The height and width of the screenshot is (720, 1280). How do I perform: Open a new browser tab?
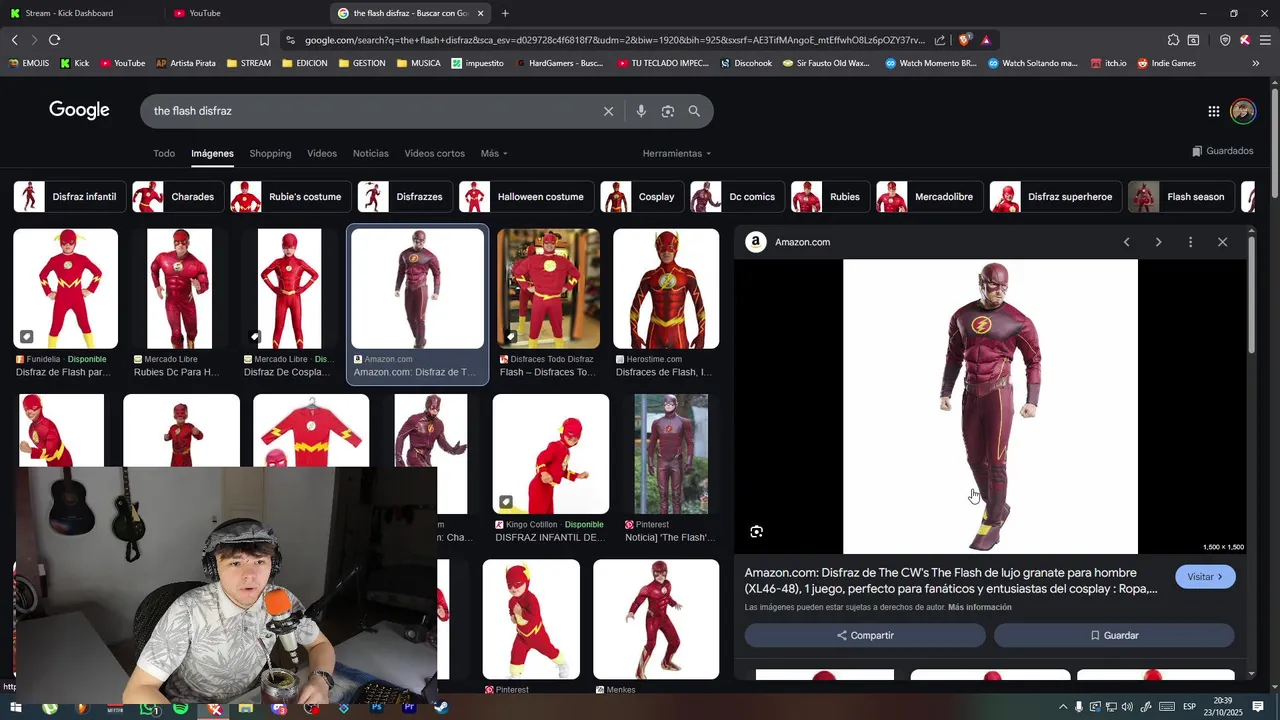click(505, 13)
